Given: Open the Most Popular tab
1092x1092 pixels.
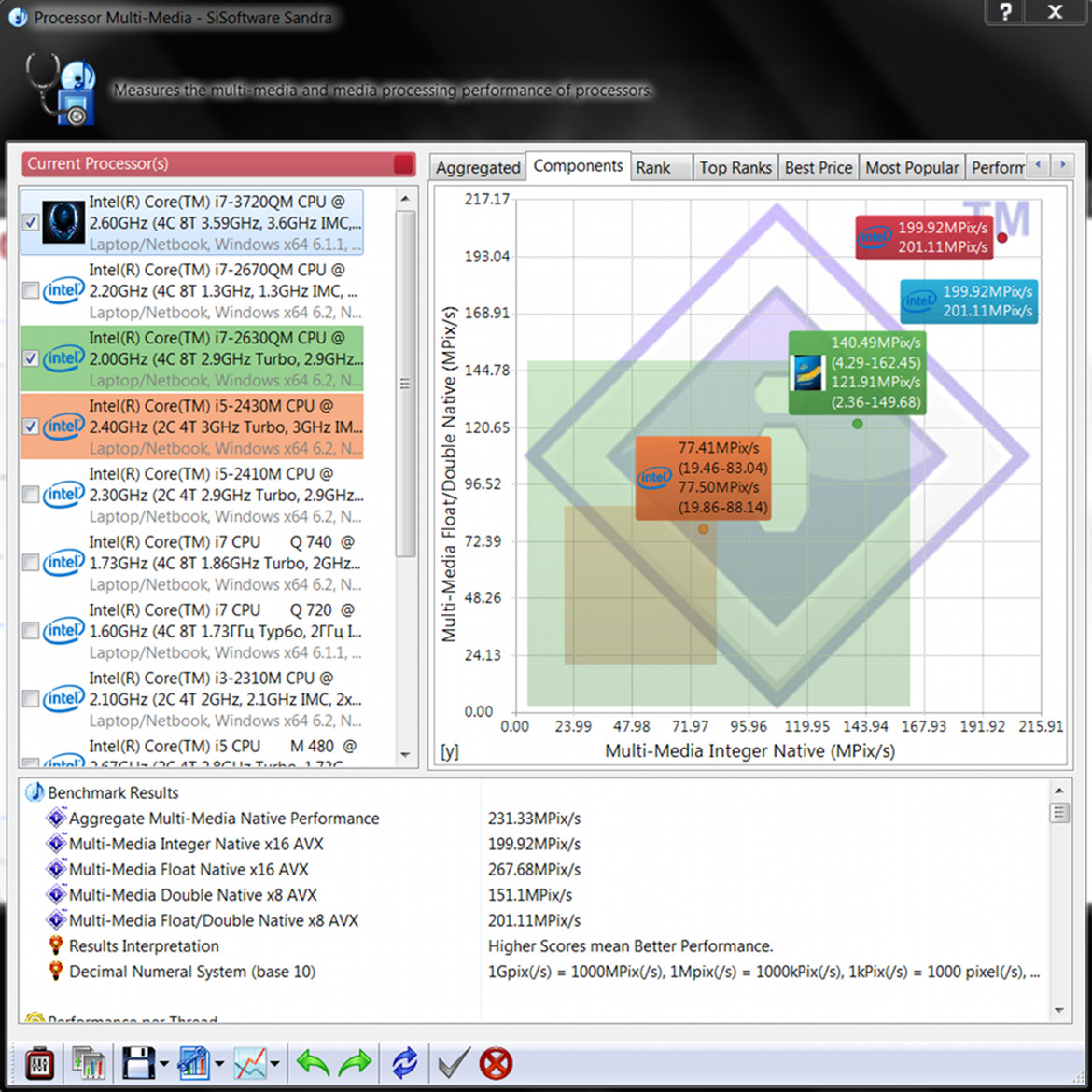Looking at the screenshot, I should coord(912,168).
